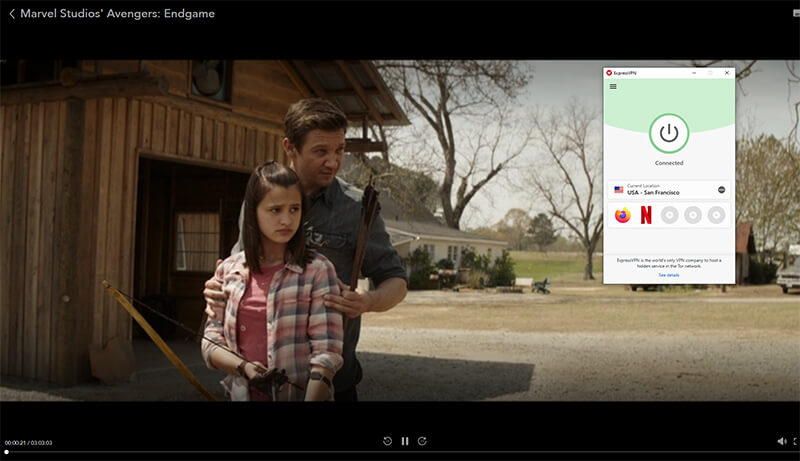Add shortcut in empty slot next to Netflix
This screenshot has height=461, width=800.
(669, 215)
